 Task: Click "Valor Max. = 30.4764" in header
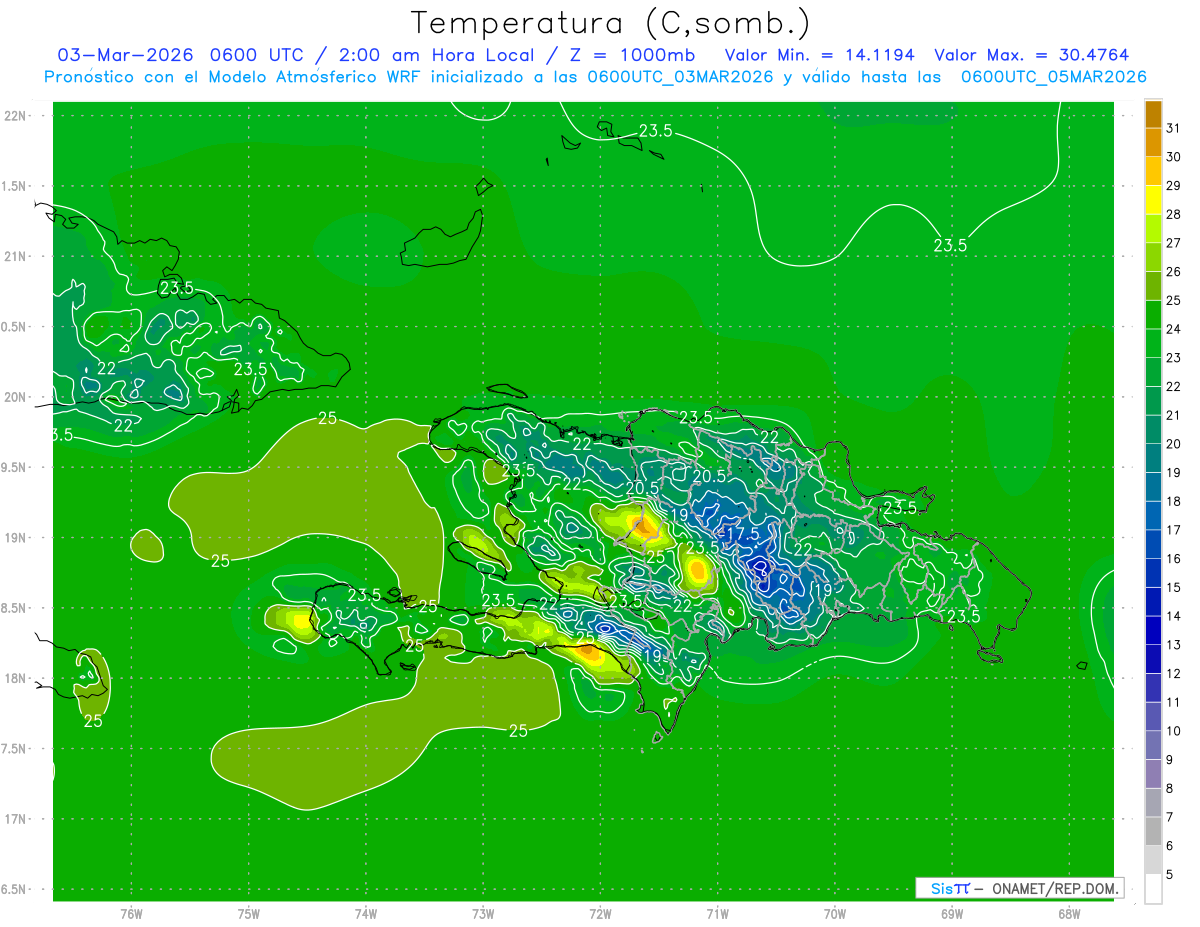(x=1032, y=55)
